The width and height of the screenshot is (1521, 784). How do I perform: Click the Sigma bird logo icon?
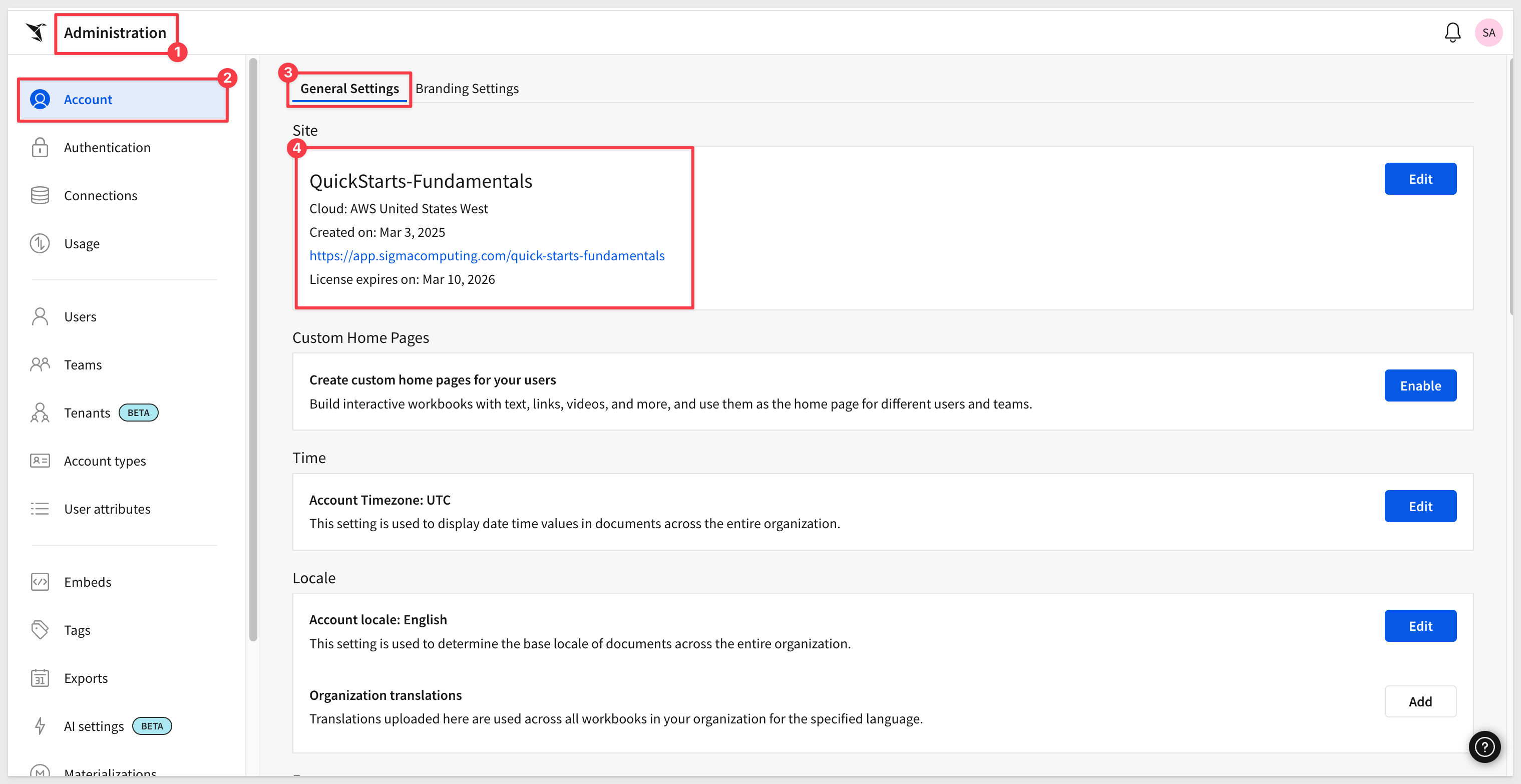pyautogui.click(x=37, y=32)
